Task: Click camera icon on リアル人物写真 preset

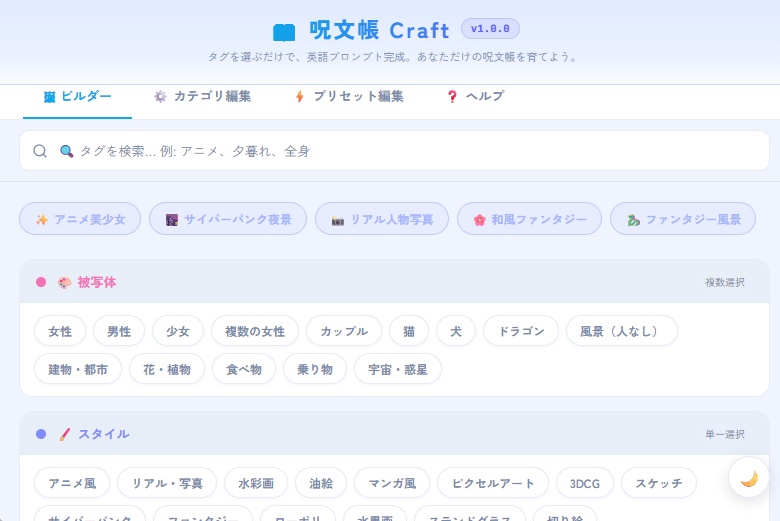Action: 338,220
